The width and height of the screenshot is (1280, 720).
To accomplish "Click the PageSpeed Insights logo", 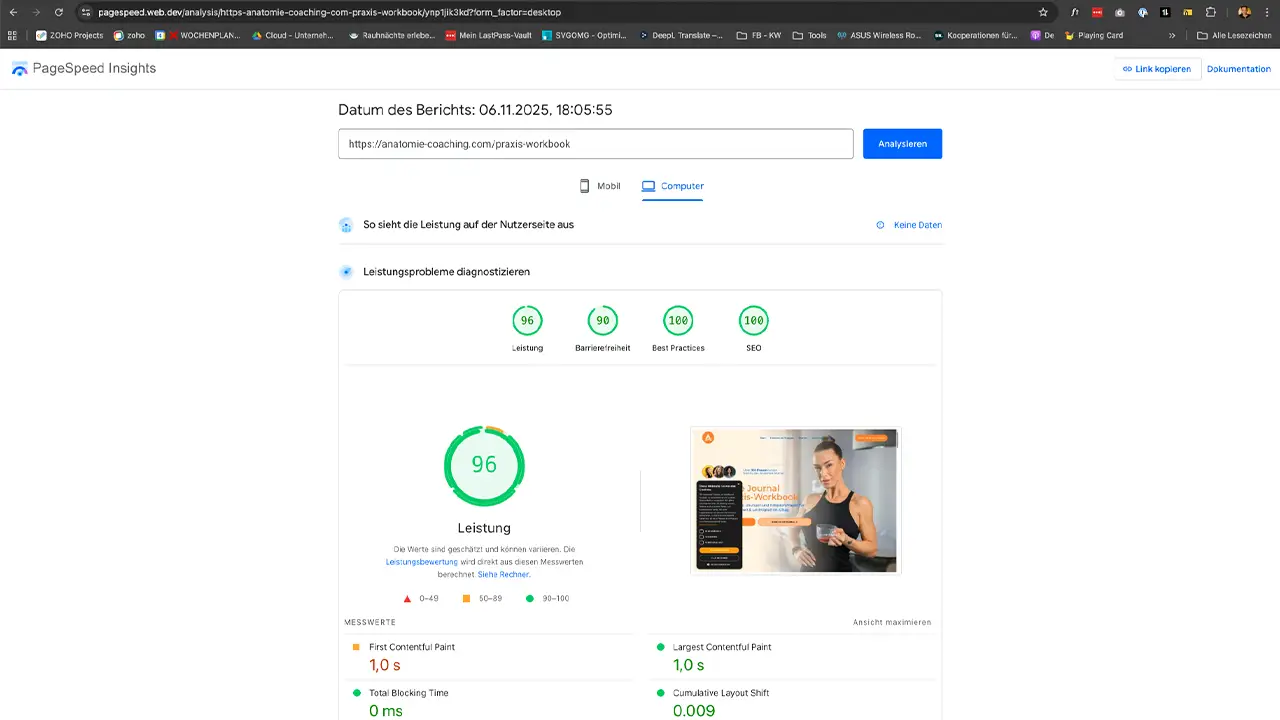I will 19,68.
